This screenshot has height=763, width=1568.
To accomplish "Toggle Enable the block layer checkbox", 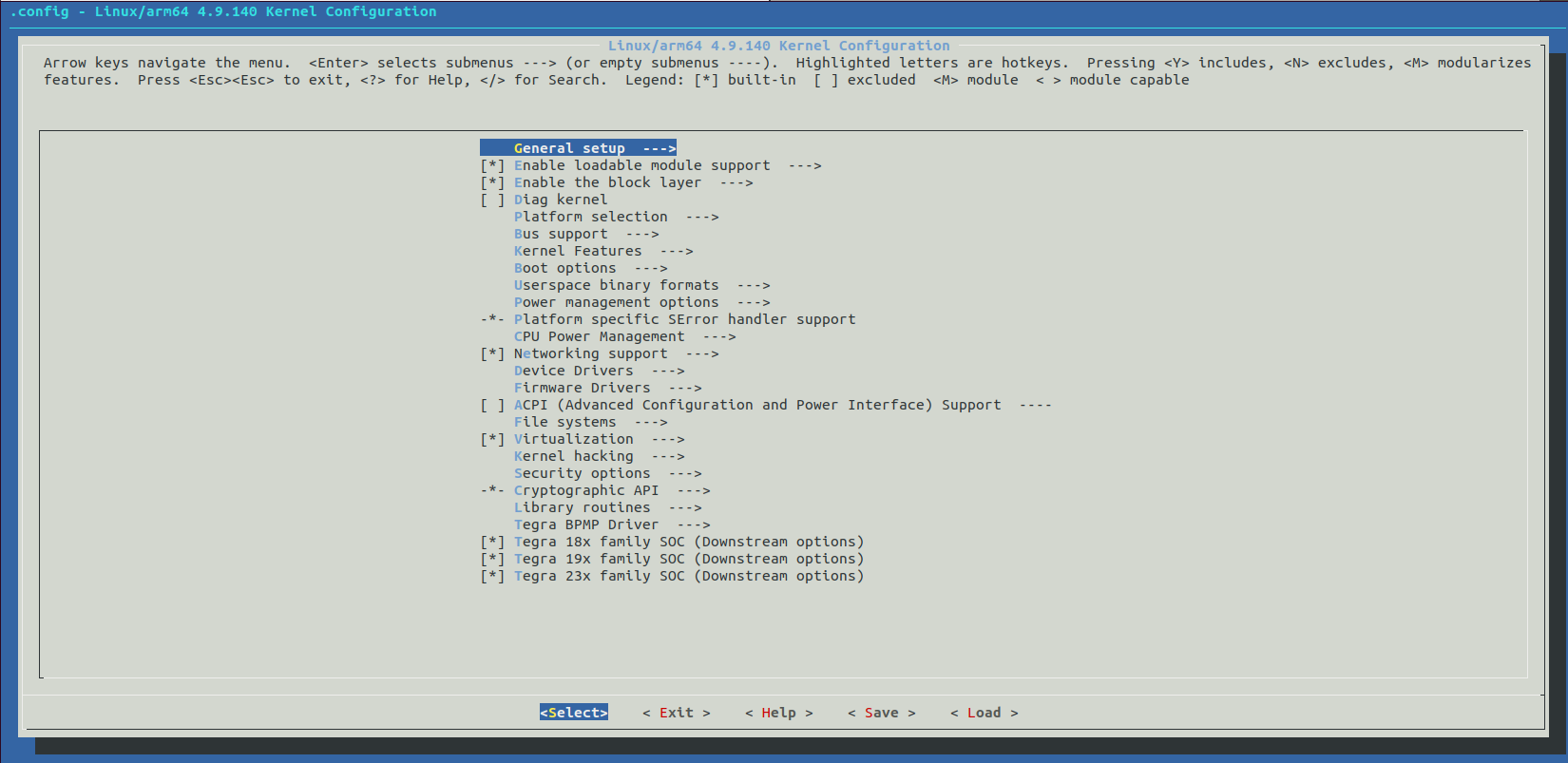I will (x=492, y=182).
